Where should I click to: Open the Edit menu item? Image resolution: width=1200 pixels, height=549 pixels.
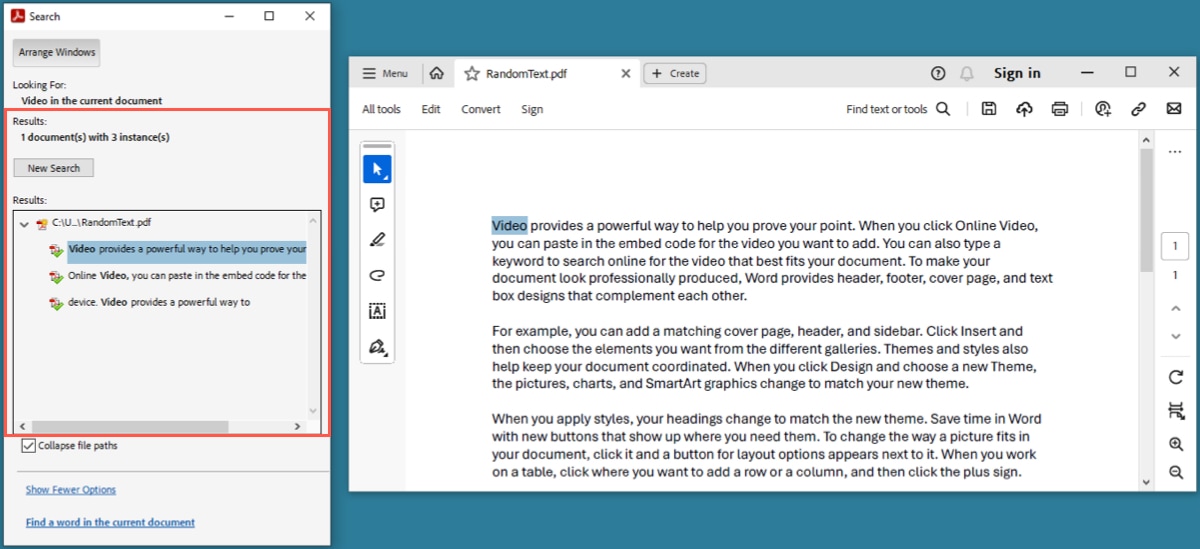point(431,109)
